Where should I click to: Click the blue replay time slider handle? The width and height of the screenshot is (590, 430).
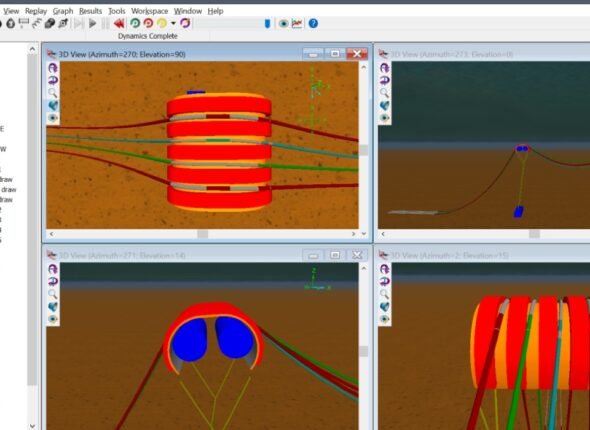click(268, 24)
